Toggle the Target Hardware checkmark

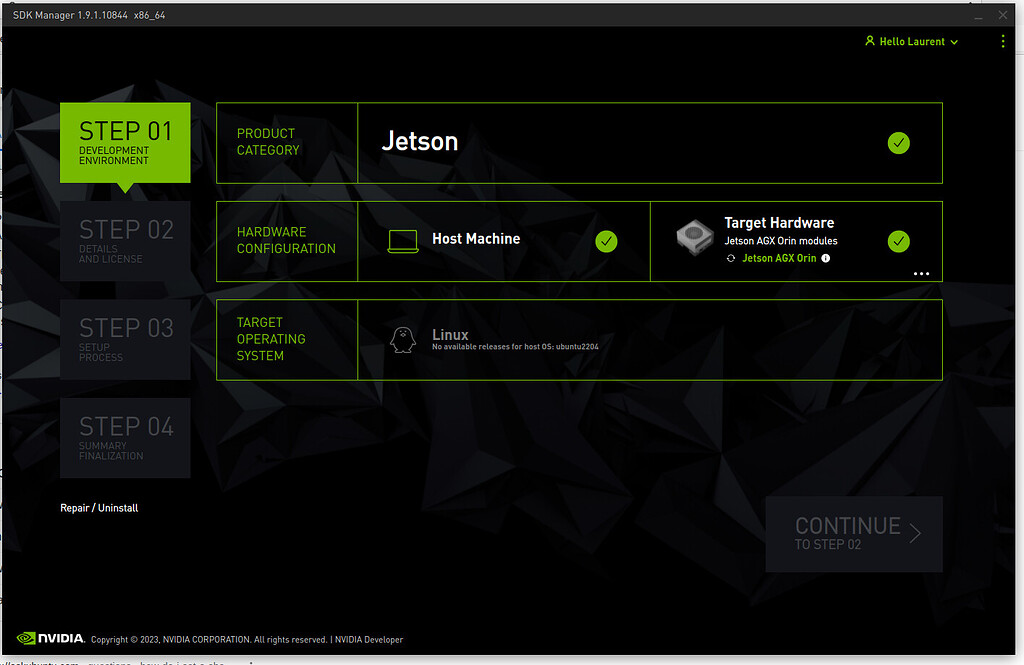tap(898, 241)
